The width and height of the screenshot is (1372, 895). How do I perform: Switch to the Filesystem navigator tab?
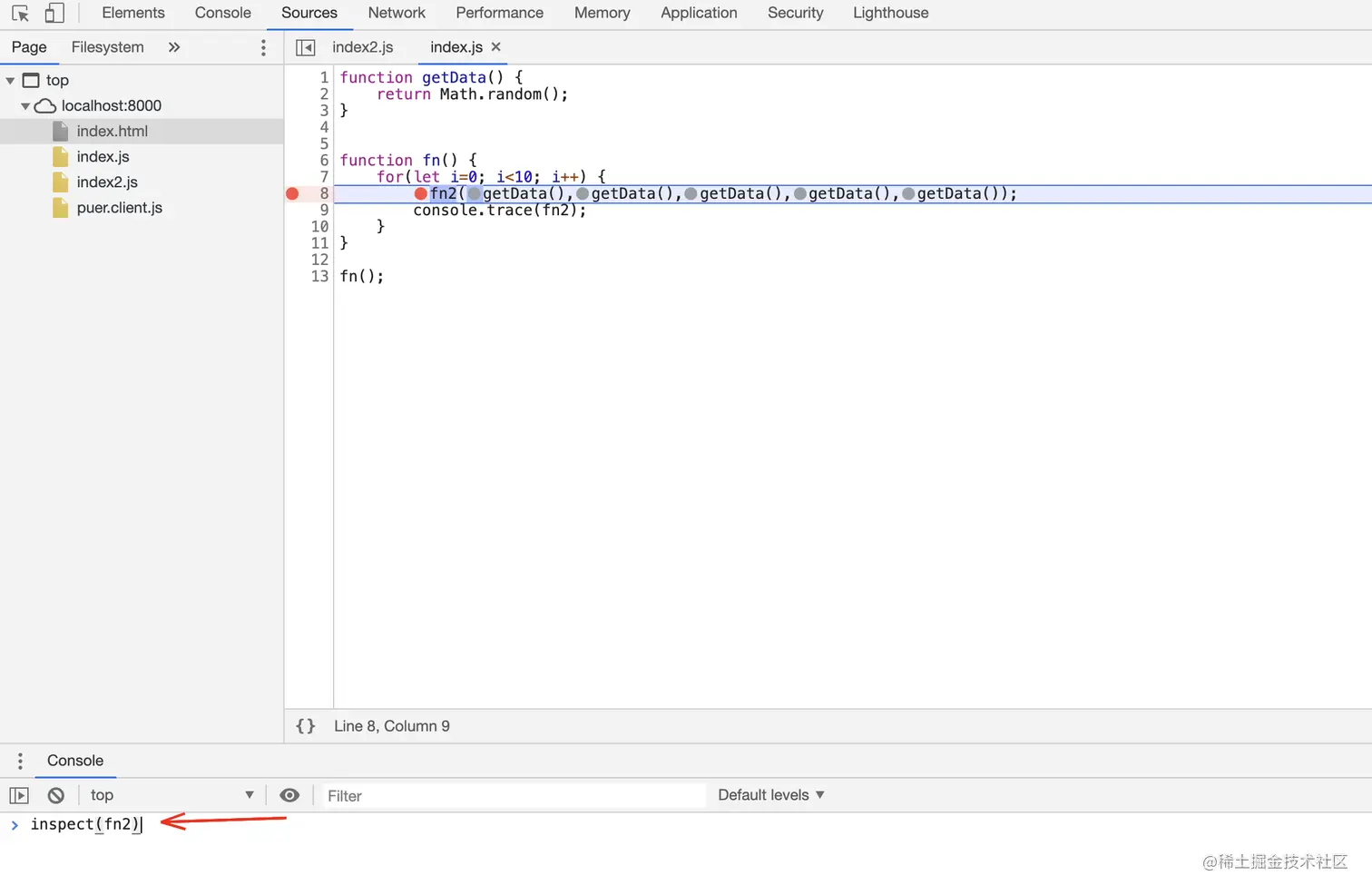click(108, 47)
